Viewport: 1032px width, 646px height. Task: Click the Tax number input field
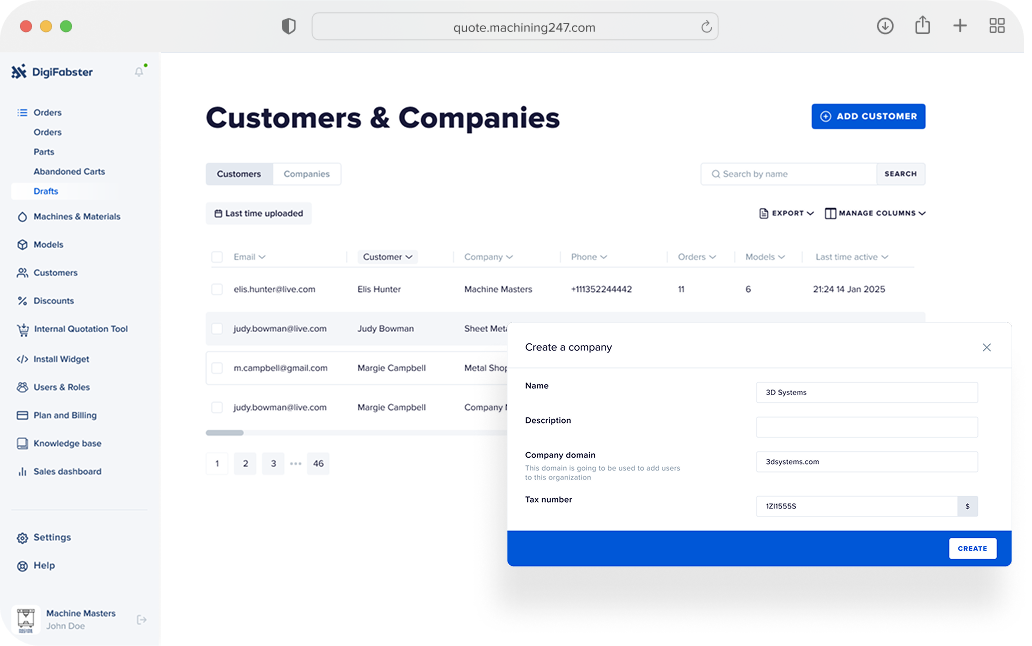point(856,506)
